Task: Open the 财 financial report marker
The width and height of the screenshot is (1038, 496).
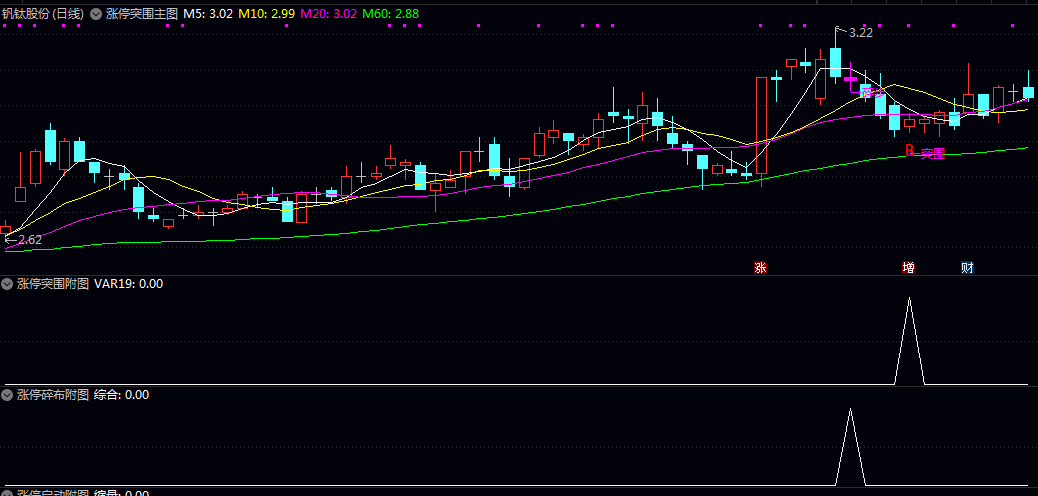Action: [x=967, y=268]
